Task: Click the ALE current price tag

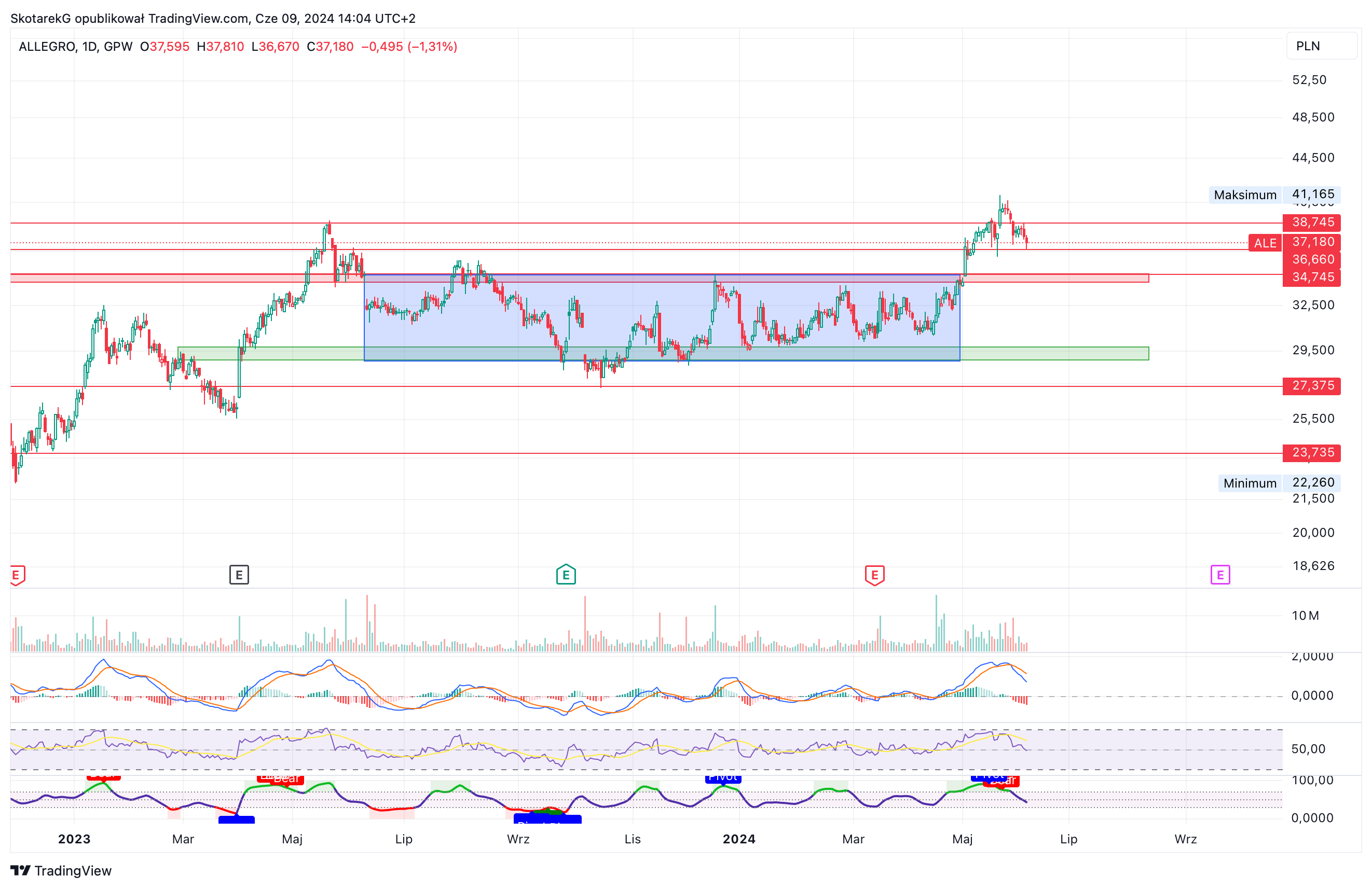Action: point(1264,243)
